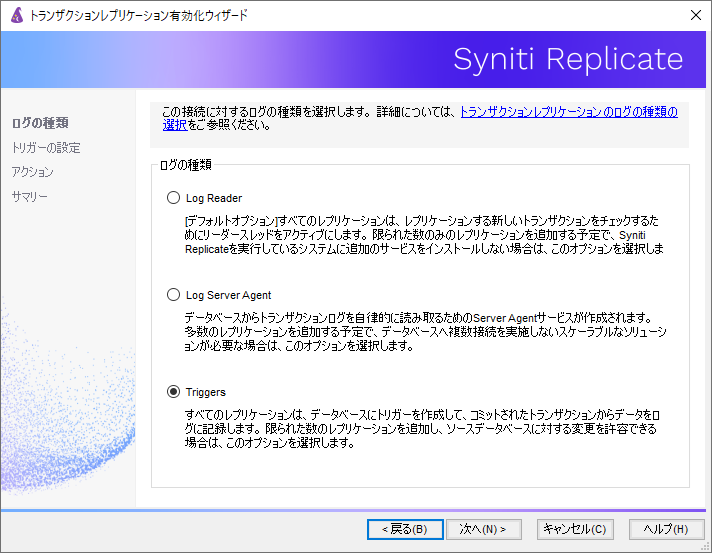
Task: Click the Log Server Agent description text
Action: tap(425, 332)
